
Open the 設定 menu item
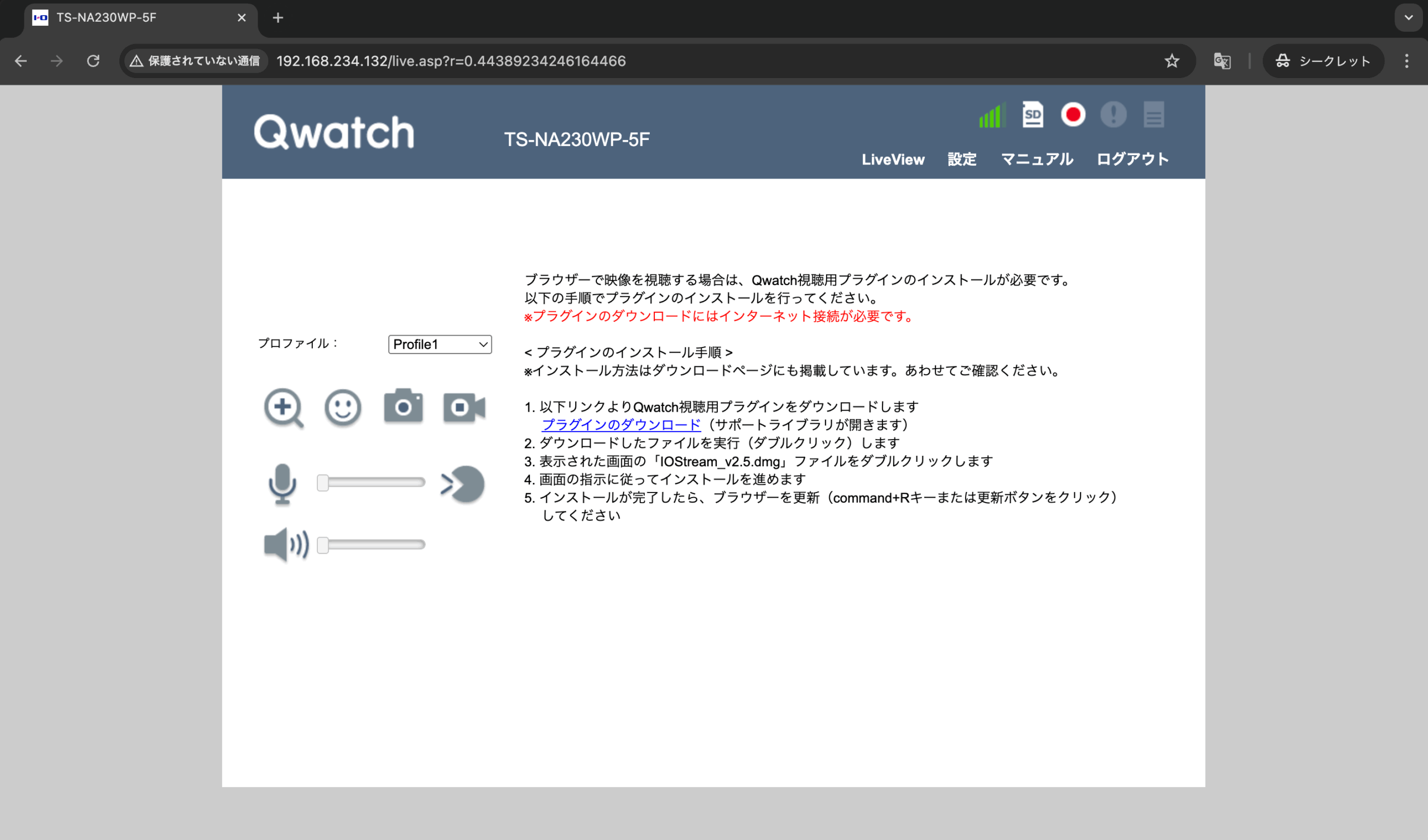[962, 160]
